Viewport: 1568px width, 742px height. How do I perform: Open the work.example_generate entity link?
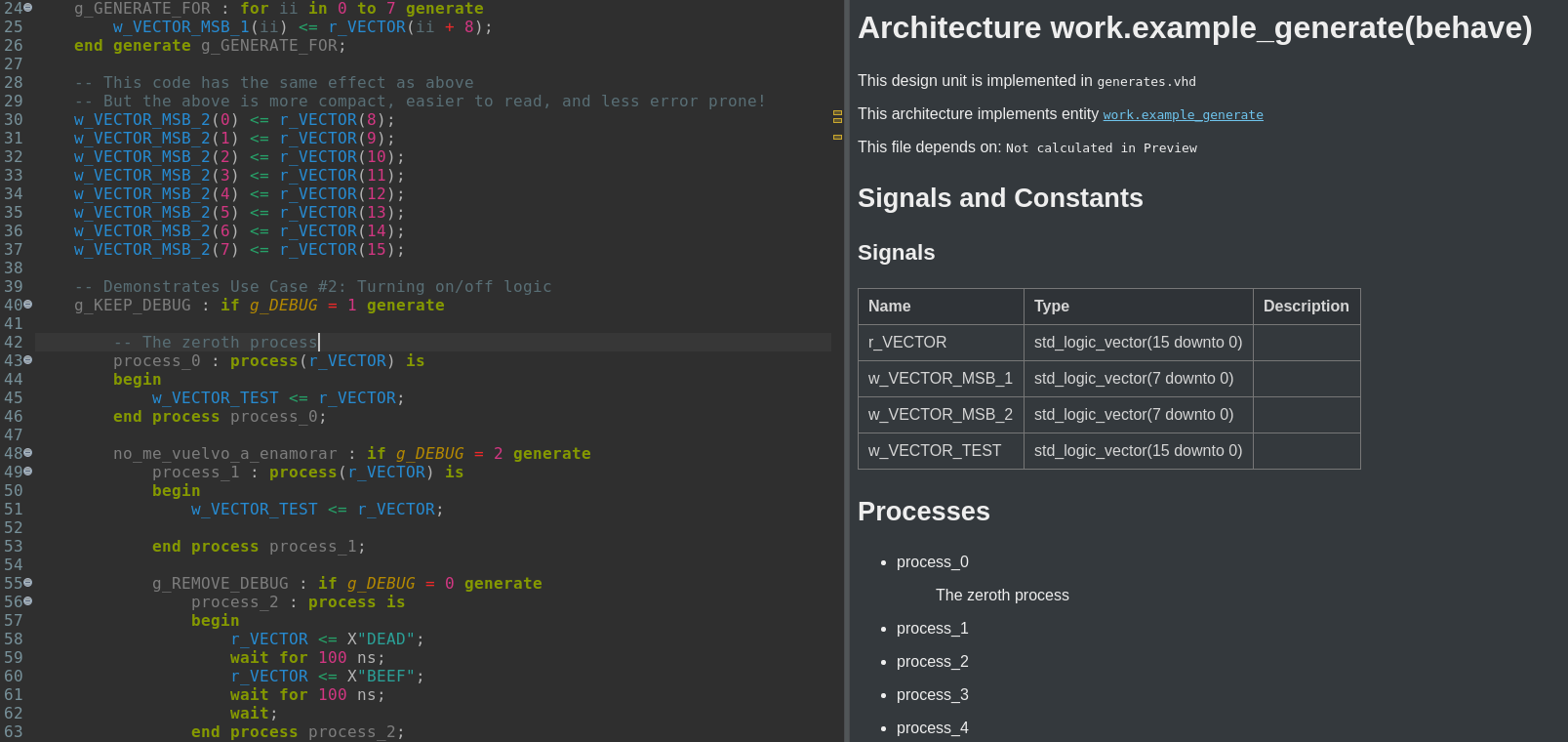(x=1183, y=115)
